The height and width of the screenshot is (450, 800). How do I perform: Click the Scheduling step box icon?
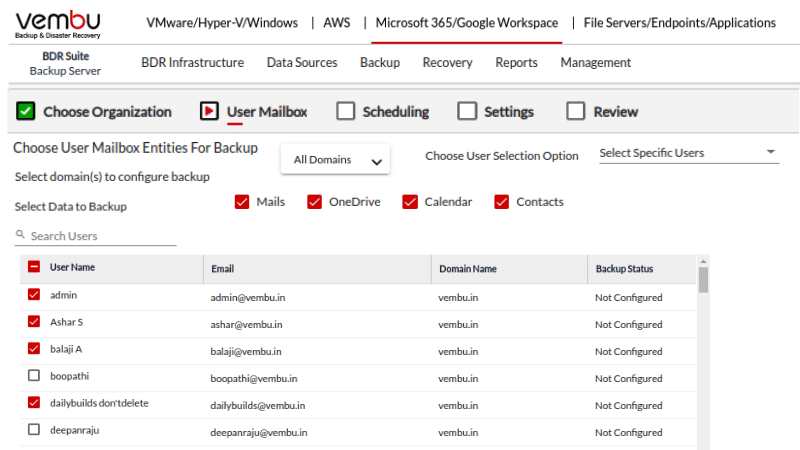[345, 111]
